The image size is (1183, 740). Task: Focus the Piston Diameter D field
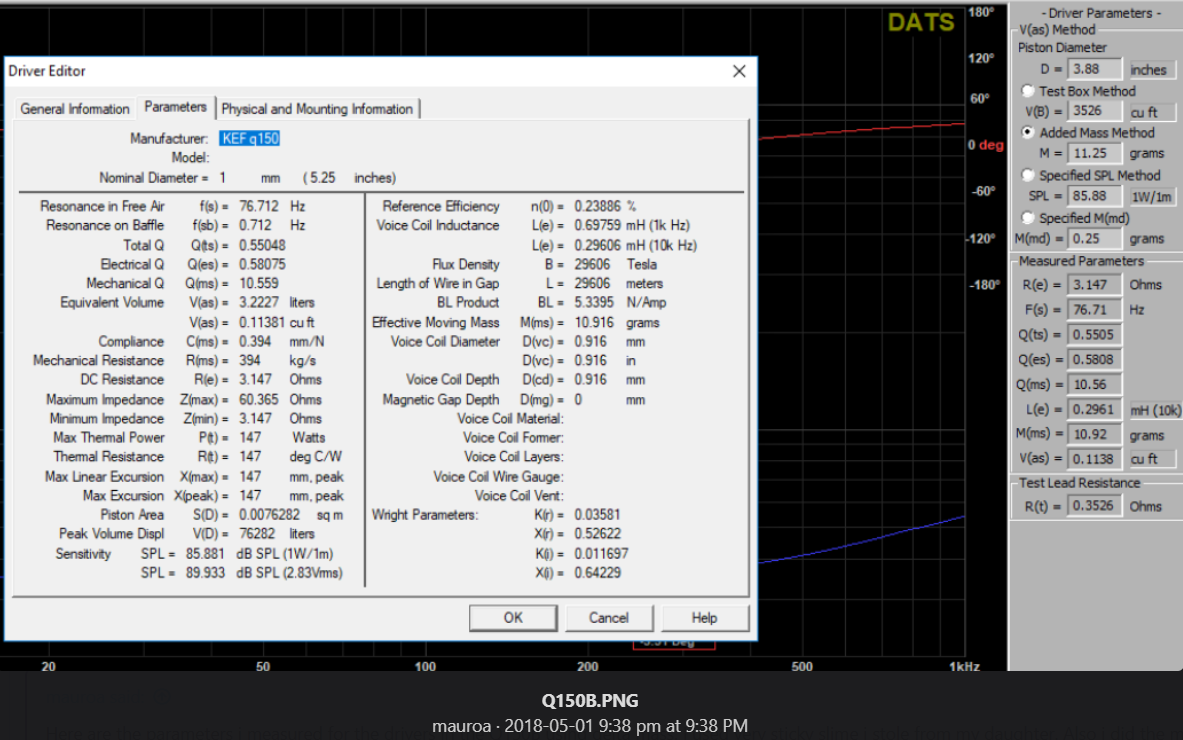click(x=1094, y=69)
